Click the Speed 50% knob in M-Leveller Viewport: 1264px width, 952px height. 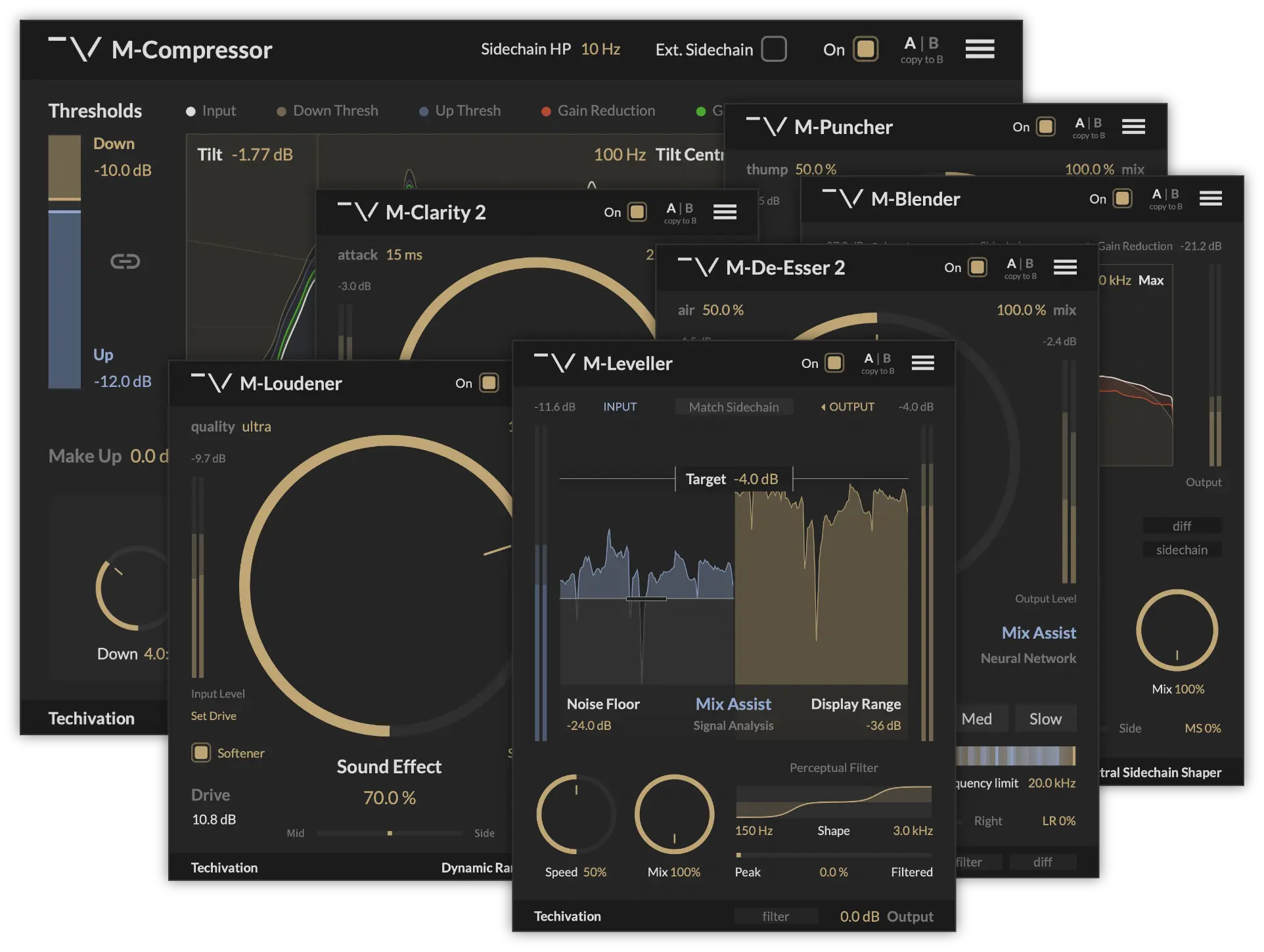[x=576, y=814]
